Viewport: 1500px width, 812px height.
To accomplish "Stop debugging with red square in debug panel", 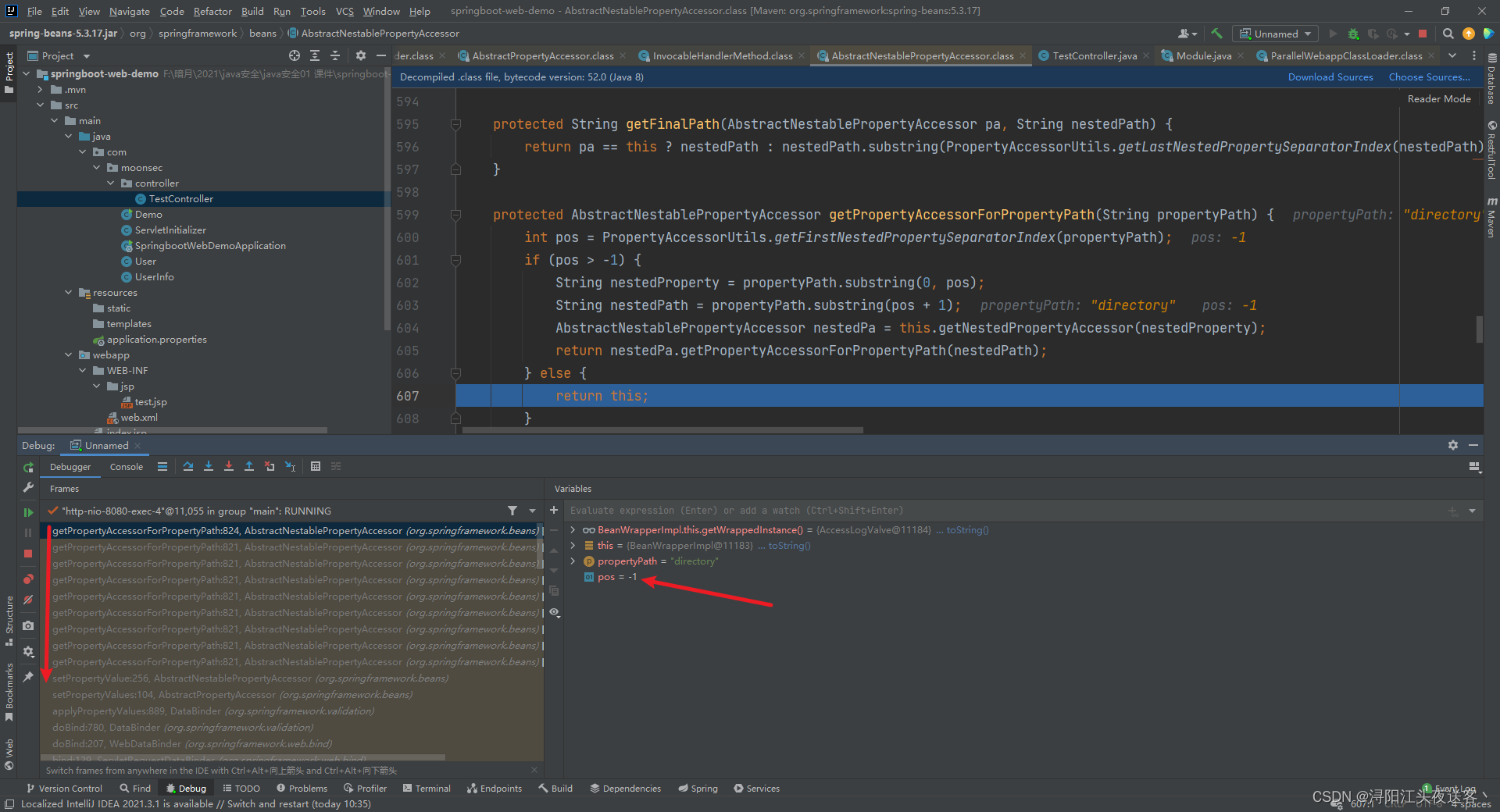I will coord(28,554).
